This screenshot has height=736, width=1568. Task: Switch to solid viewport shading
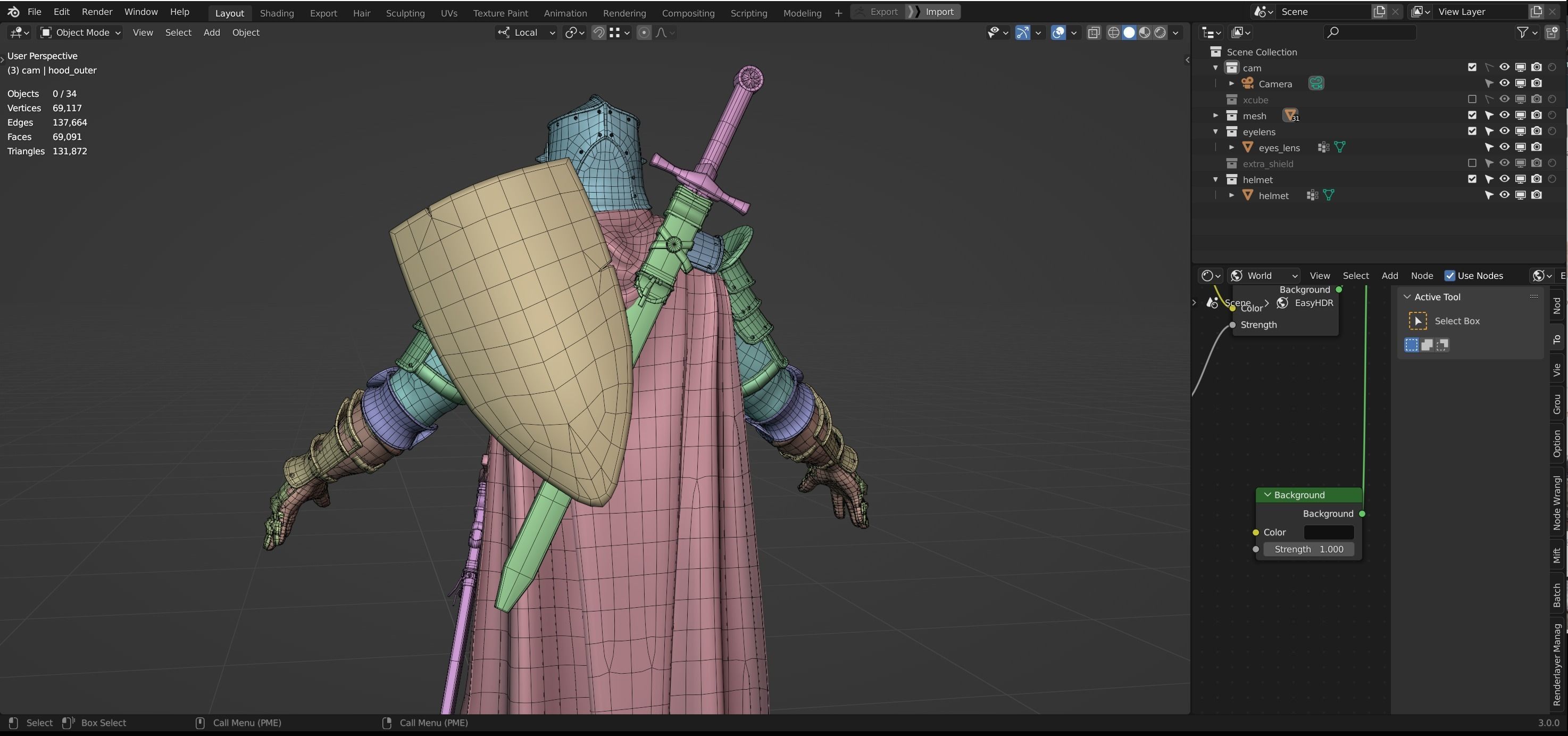(1129, 32)
